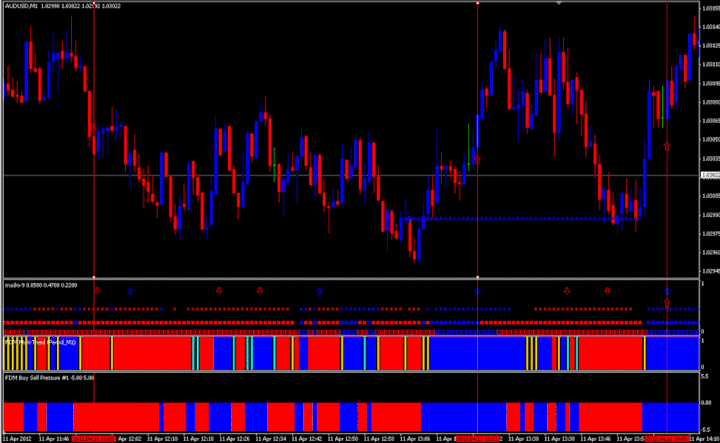
Task: Click the red up arrow on price chart at 14:05 line
Action: 667,146
